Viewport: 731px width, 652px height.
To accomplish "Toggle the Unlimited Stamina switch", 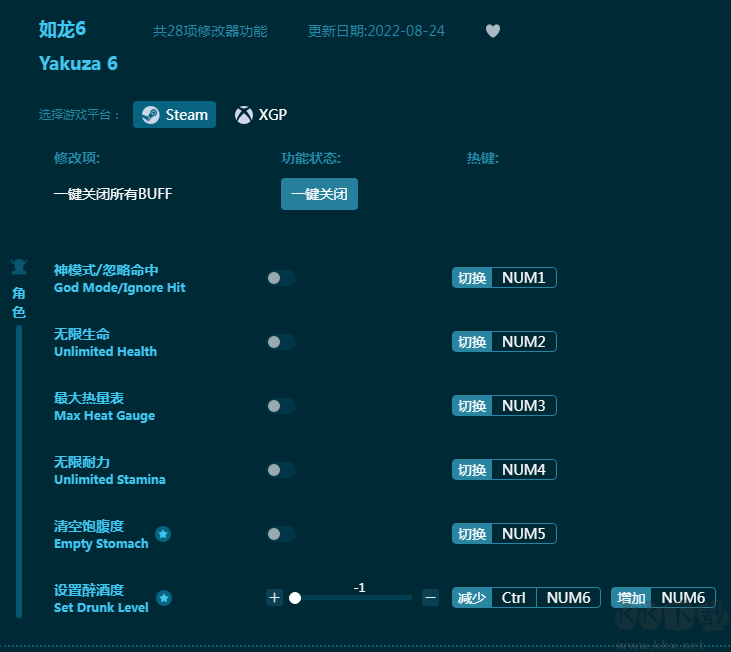I will 281,470.
